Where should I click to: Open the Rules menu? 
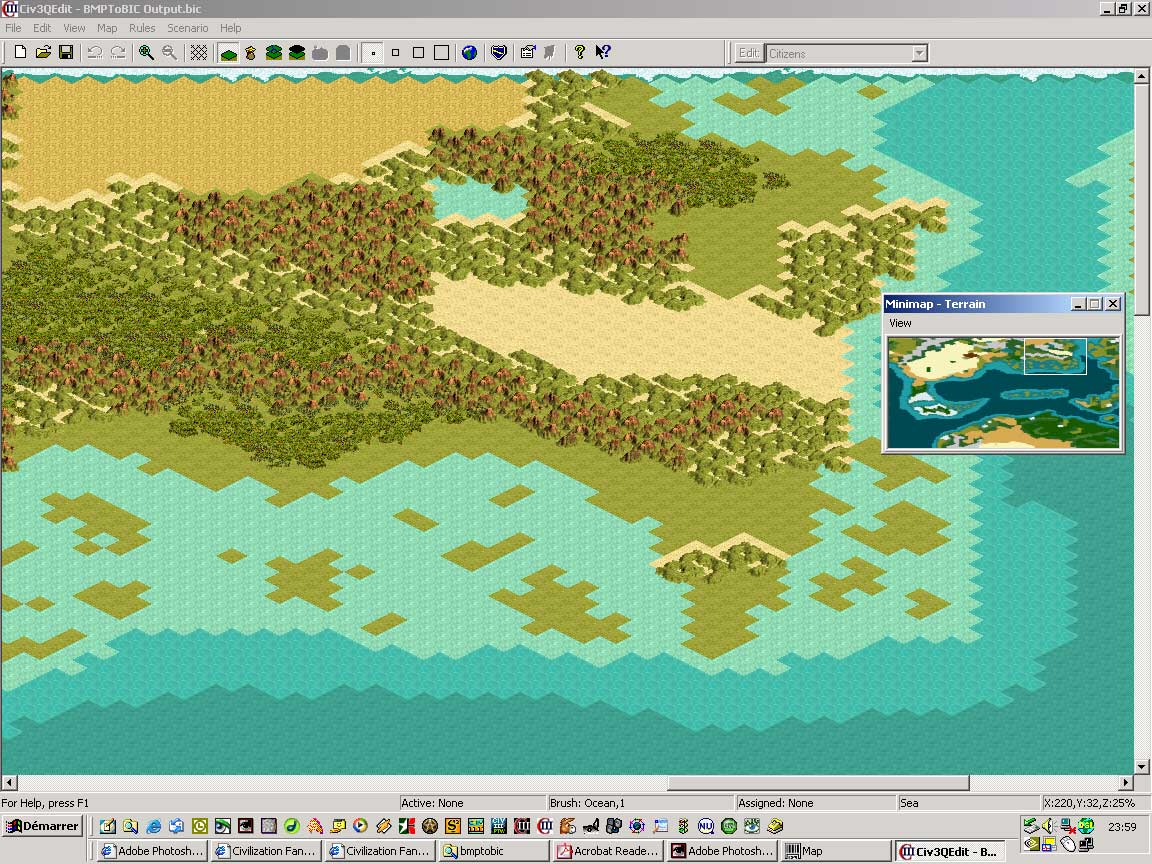click(x=142, y=28)
